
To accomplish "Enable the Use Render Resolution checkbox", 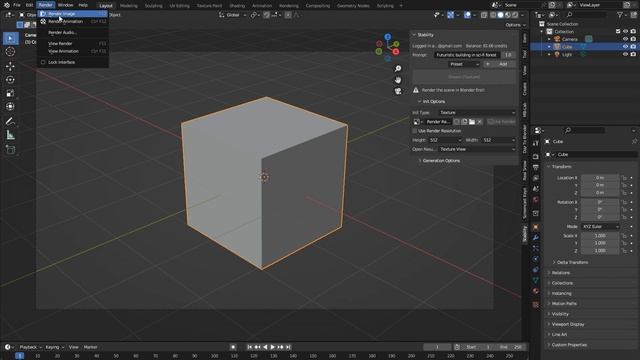I will click(x=415, y=131).
